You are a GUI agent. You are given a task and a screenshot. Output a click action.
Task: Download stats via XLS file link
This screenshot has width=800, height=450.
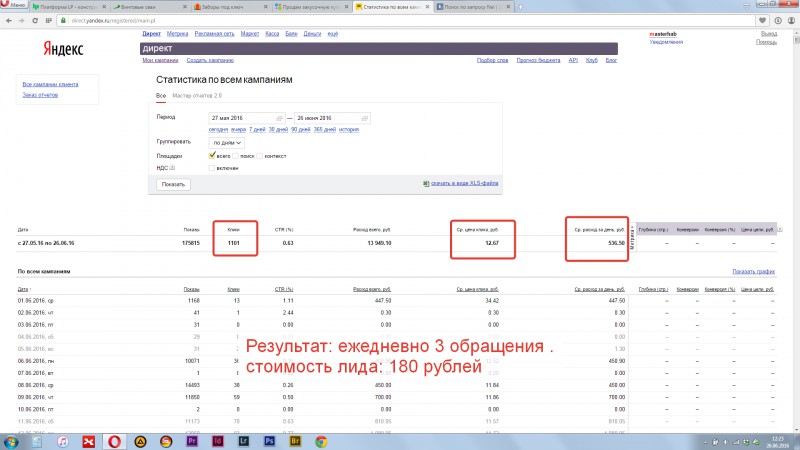[464, 183]
